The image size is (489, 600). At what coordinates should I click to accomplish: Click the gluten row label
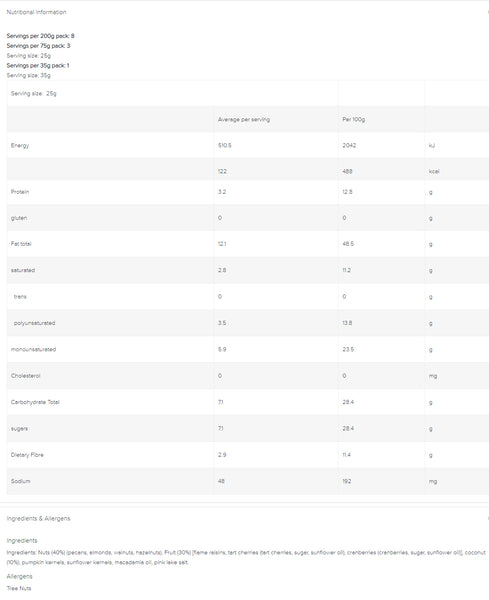(x=19, y=218)
